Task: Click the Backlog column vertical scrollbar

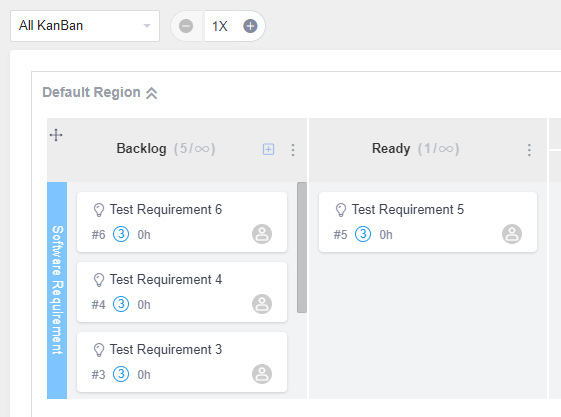Action: tap(302, 247)
